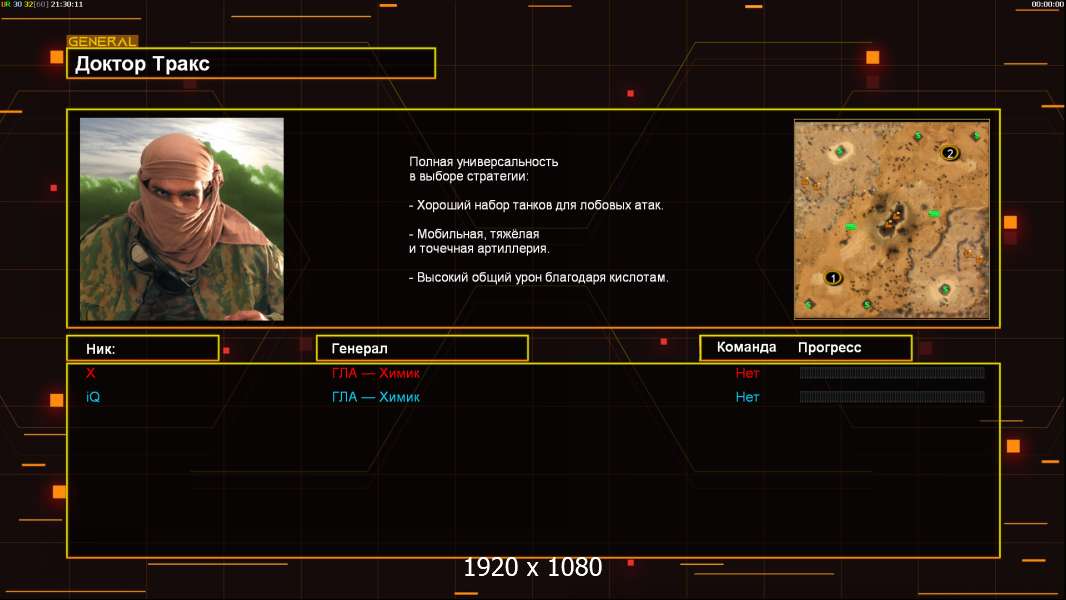
Task: Click the Прогресс column header
Action: pos(829,347)
